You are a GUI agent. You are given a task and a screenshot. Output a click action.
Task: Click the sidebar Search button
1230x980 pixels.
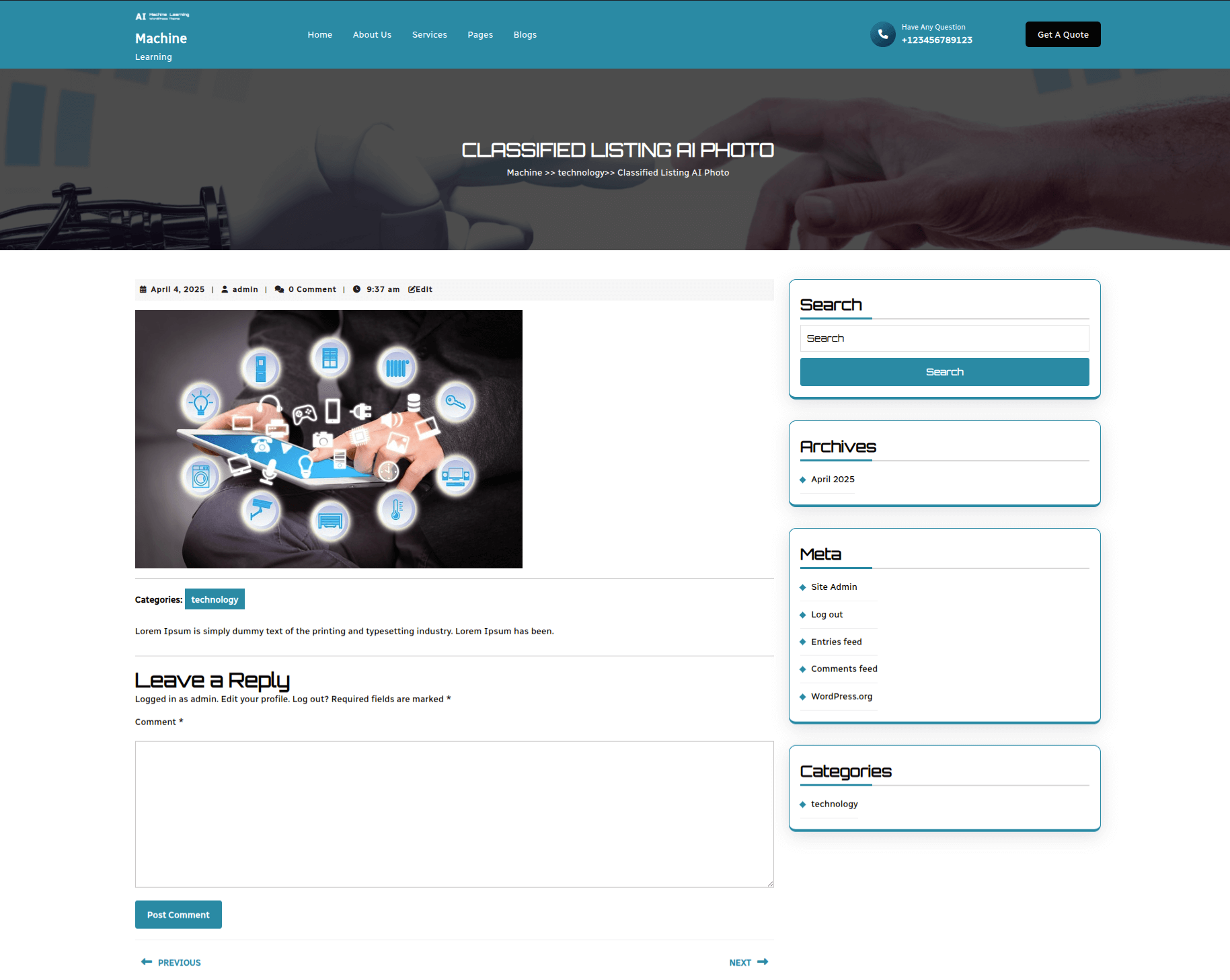[x=944, y=372]
